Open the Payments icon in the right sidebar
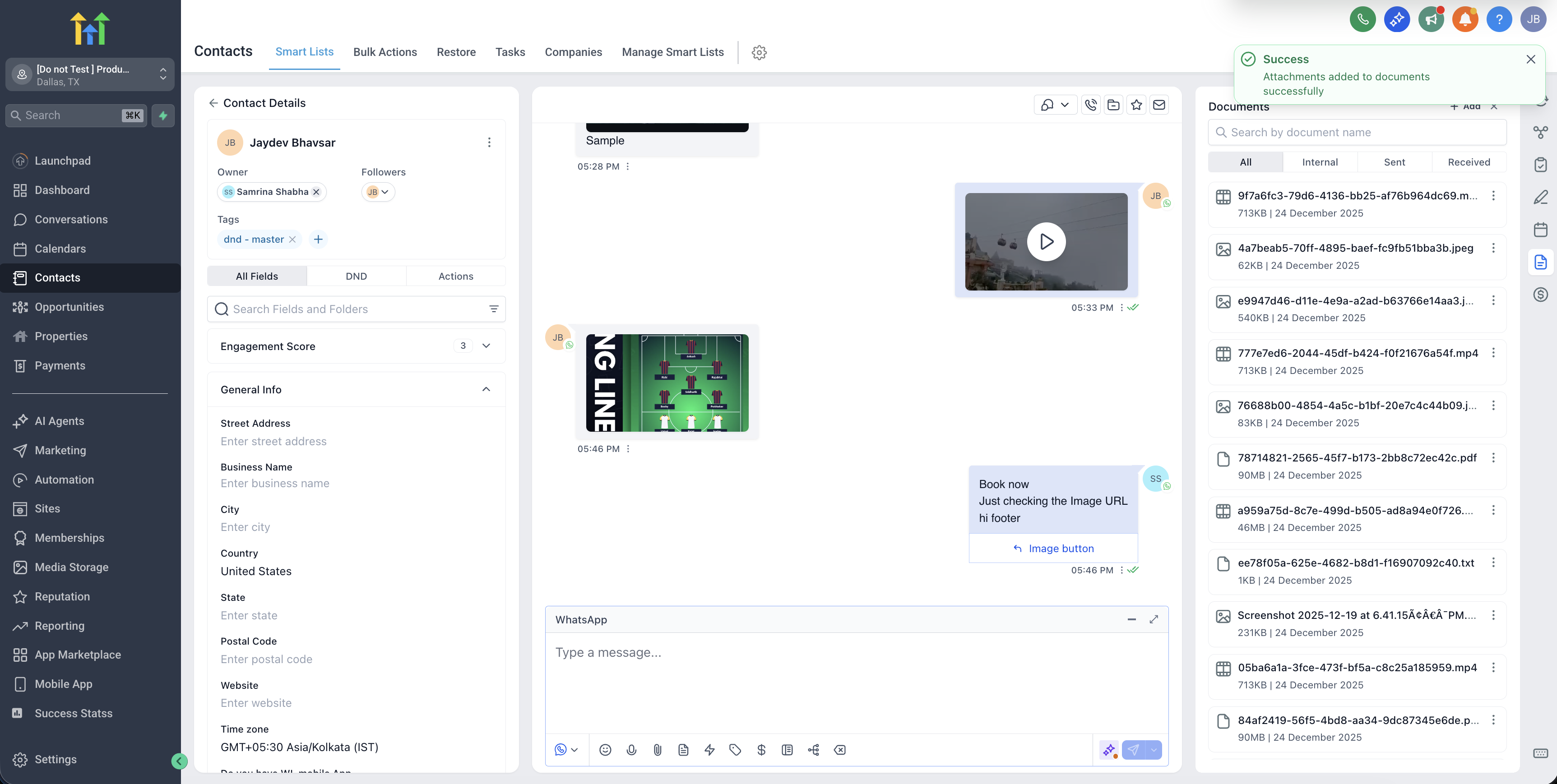This screenshot has width=1557, height=784. pos(1541,294)
